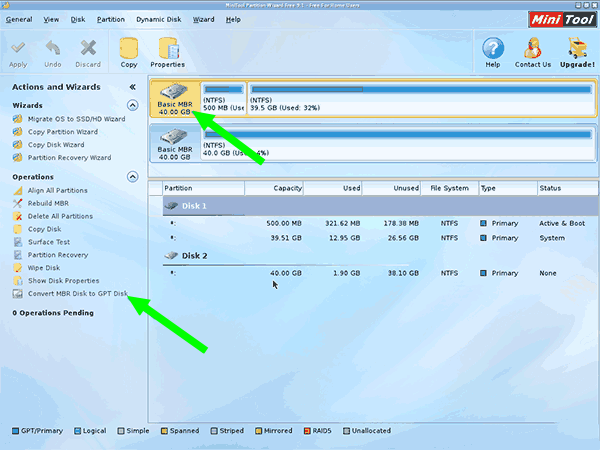Click the Copy toolbar icon
Image resolution: width=600 pixels, height=450 pixels.
129,48
